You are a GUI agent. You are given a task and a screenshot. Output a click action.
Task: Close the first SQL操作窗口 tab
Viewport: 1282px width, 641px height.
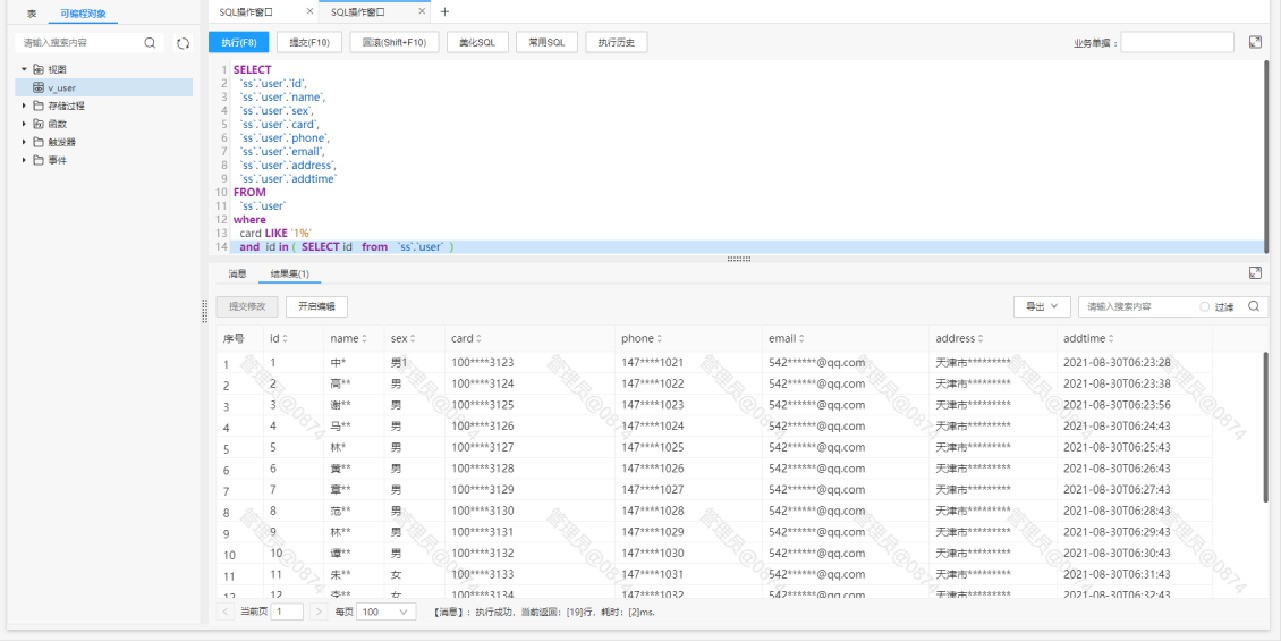(310, 12)
